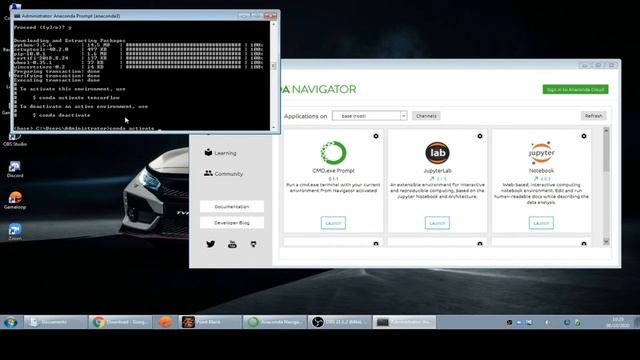Screen dimensions: 640x360
Task: Click the Channels button
Action: [x=426, y=116]
